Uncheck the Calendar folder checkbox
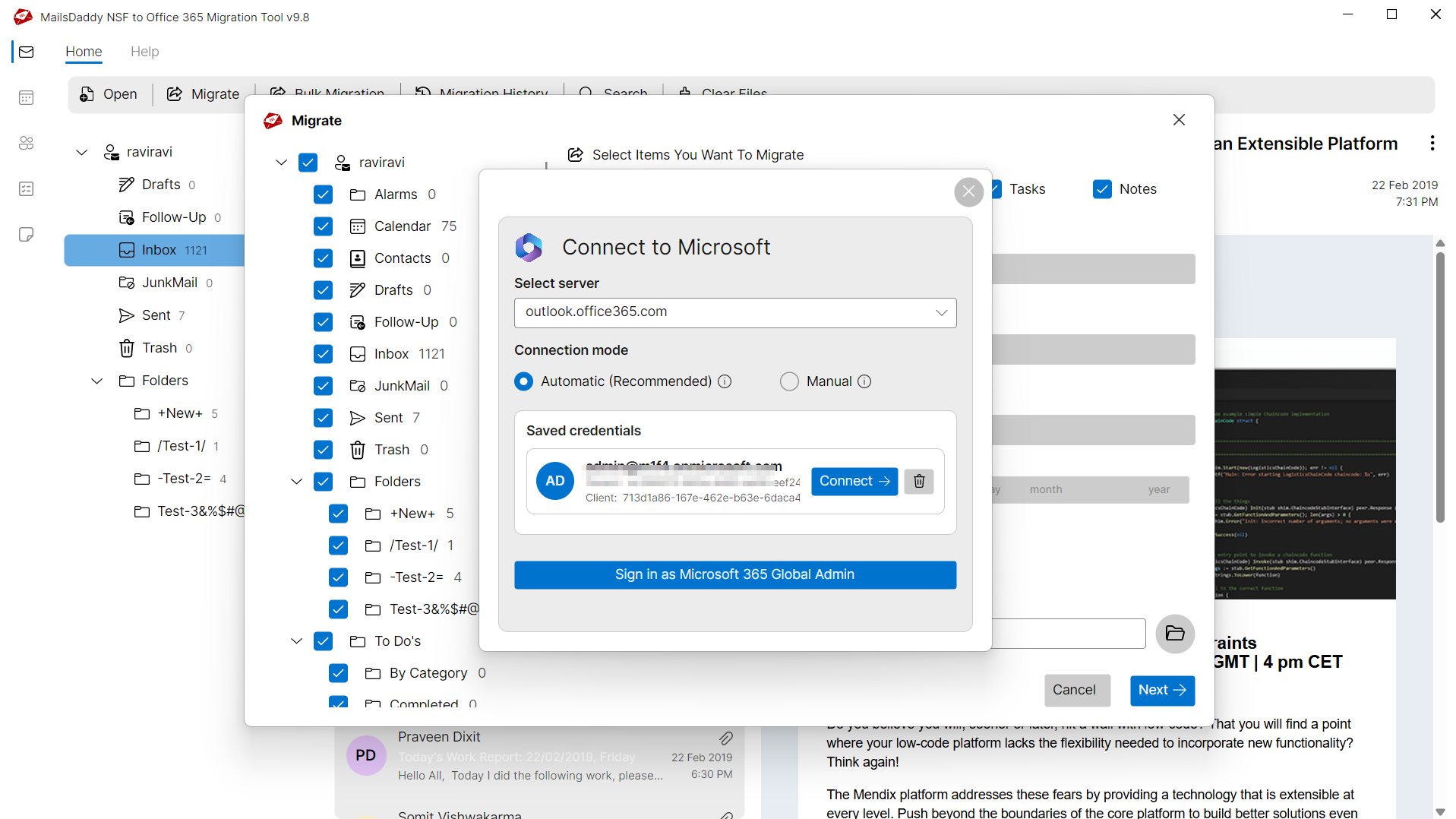 [x=323, y=226]
